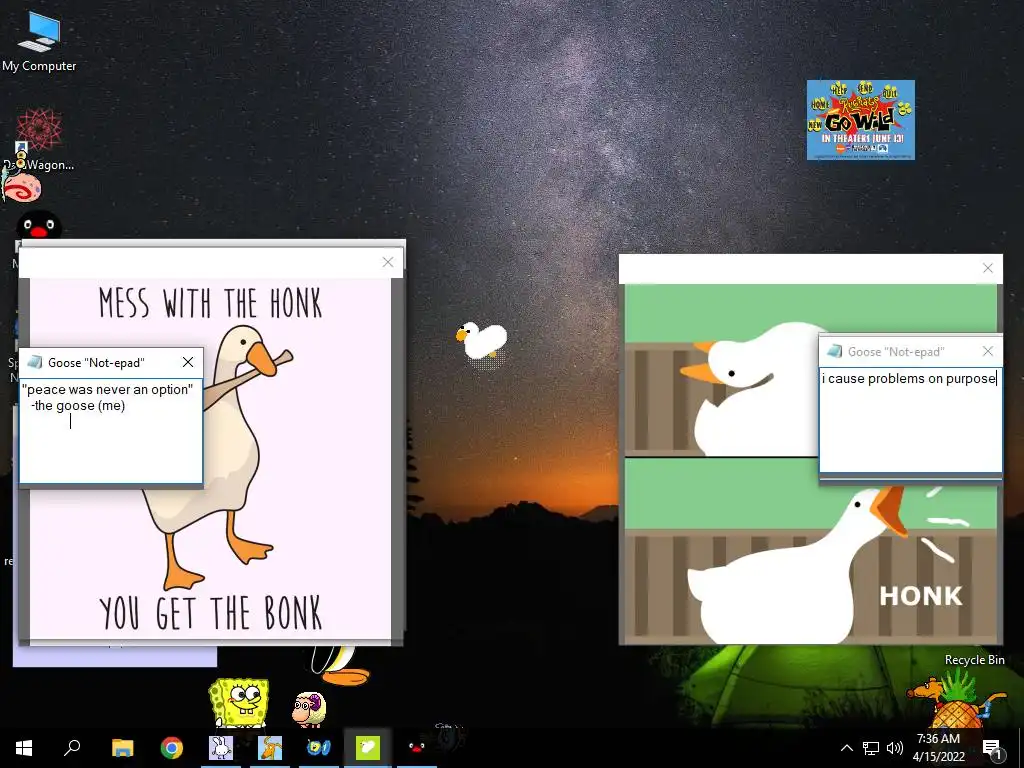Close the left Goose Not-epad window

(x=188, y=362)
